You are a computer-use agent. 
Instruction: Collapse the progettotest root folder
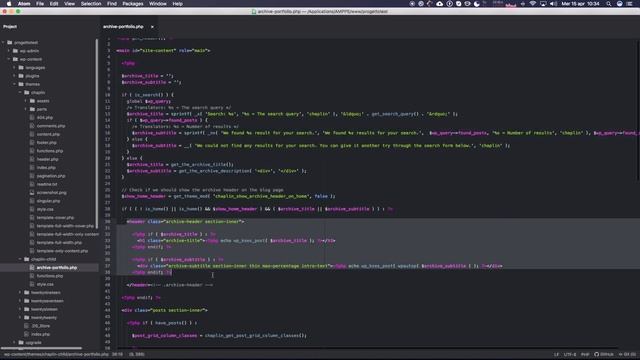point(3,42)
